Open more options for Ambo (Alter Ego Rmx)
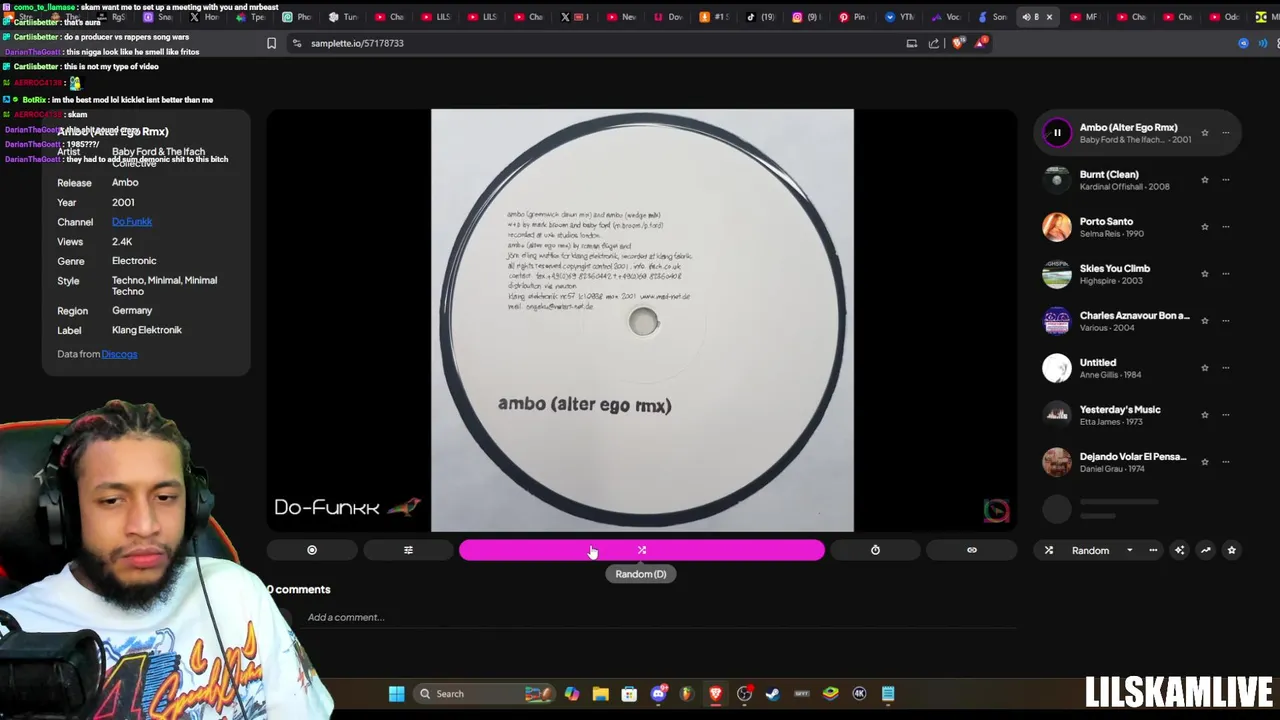 tap(1225, 133)
